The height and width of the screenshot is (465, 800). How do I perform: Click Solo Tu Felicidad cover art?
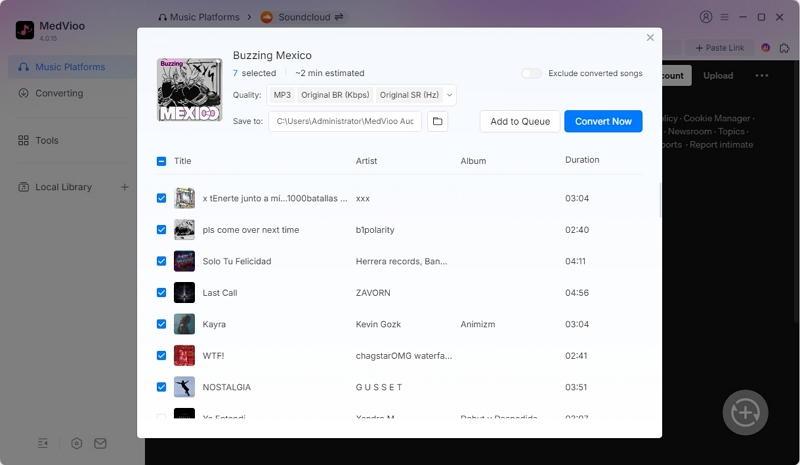pyautogui.click(x=184, y=261)
